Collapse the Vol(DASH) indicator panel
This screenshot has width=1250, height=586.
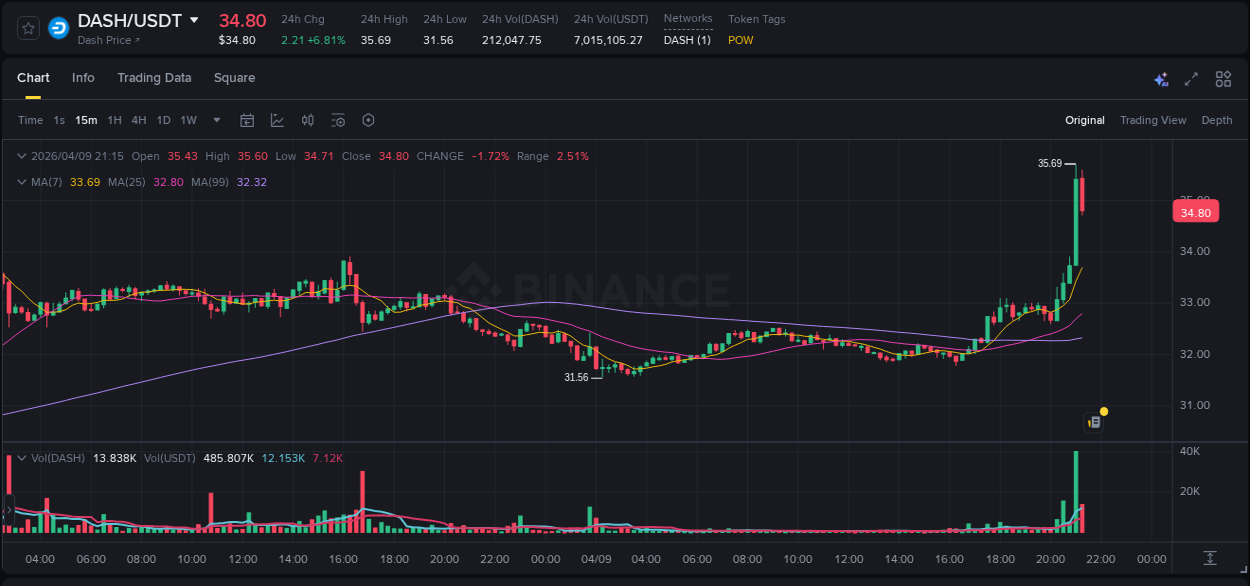point(22,458)
